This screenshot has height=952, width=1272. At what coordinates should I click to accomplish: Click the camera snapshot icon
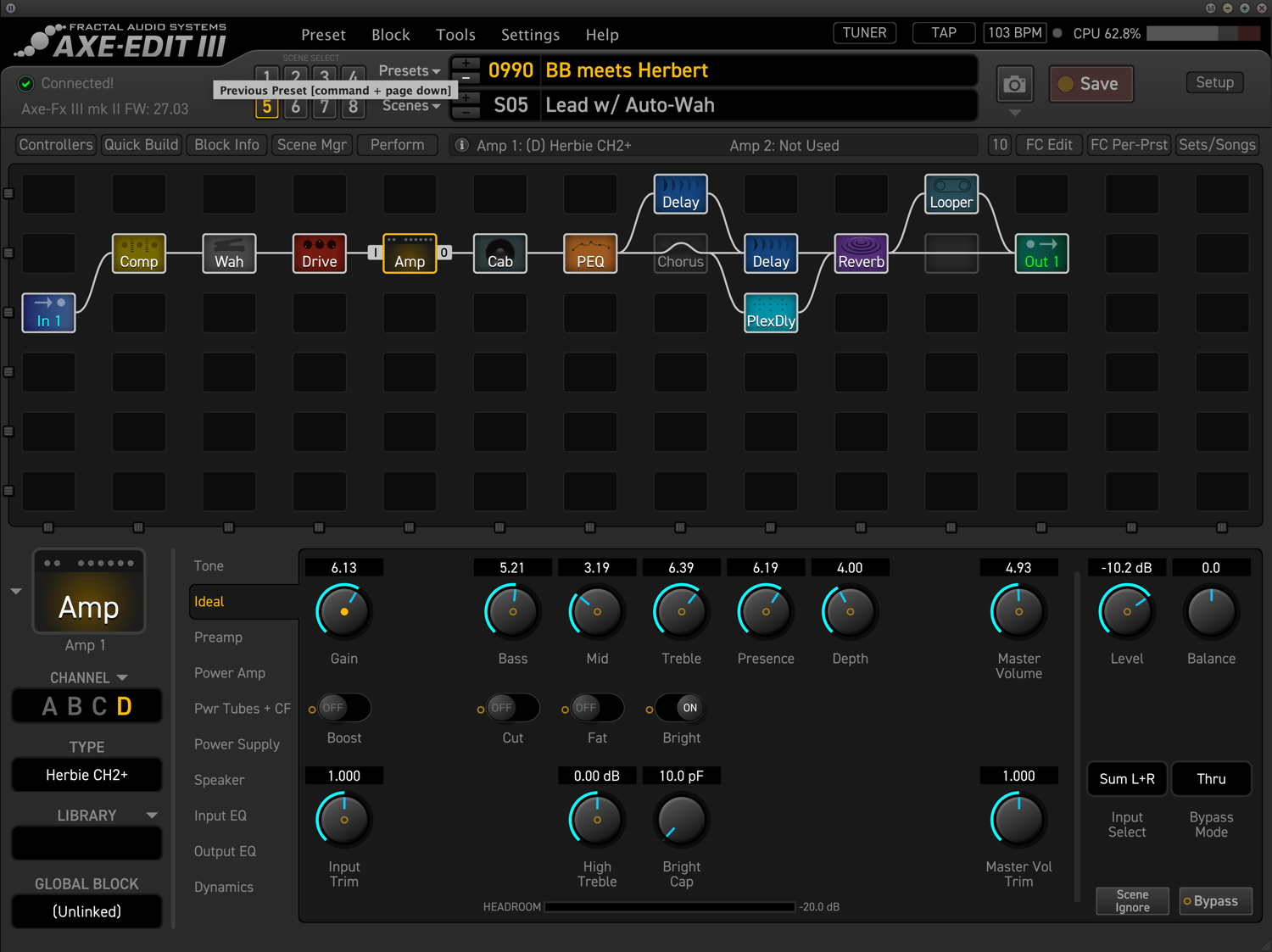pyautogui.click(x=1014, y=84)
